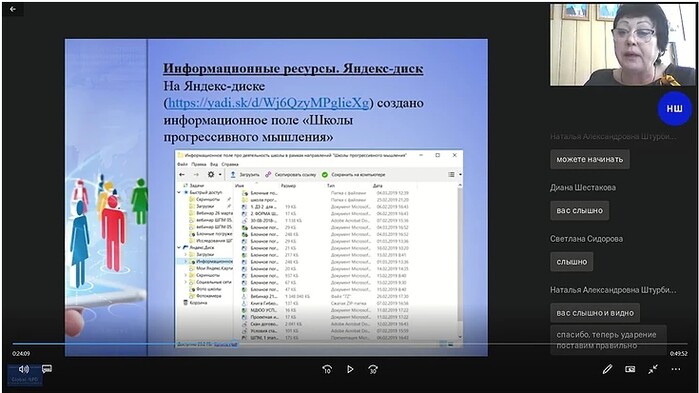The width and height of the screenshot is (699, 393).
Task: Seek along the video progress bar
Action: click(350, 344)
